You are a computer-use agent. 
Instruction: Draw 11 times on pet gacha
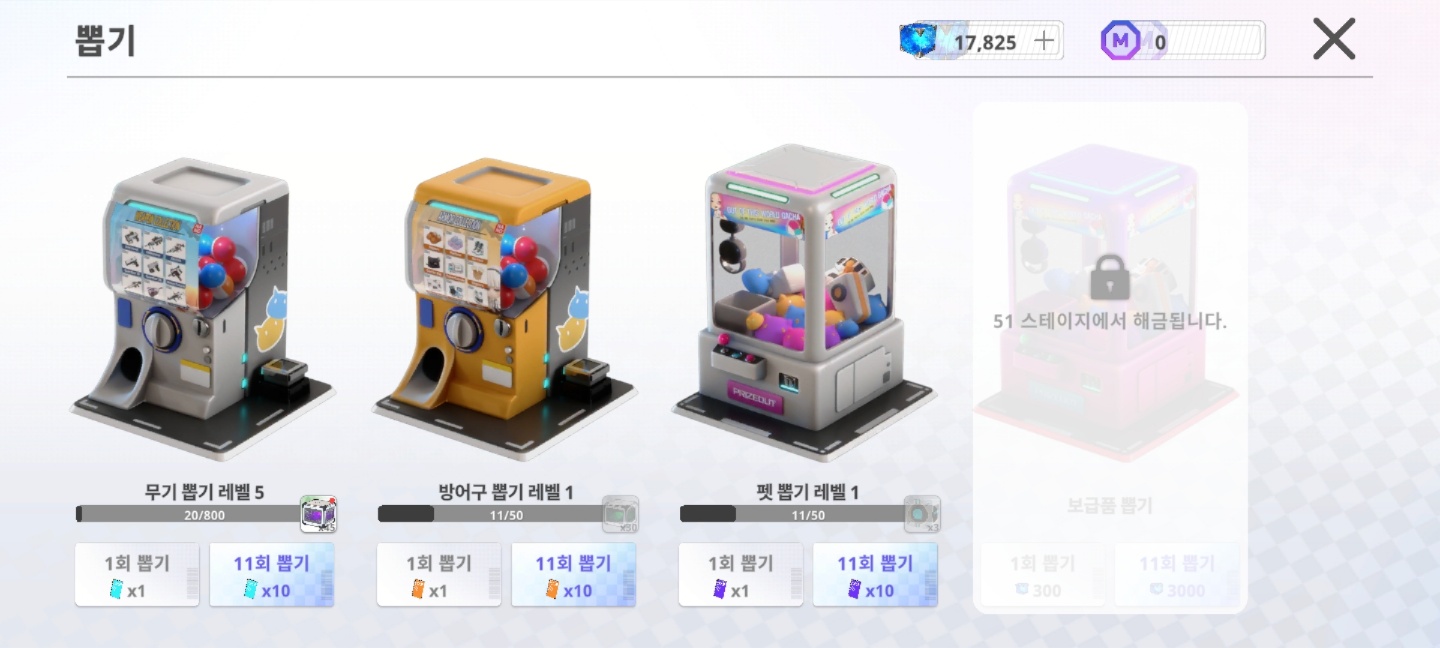click(876, 575)
